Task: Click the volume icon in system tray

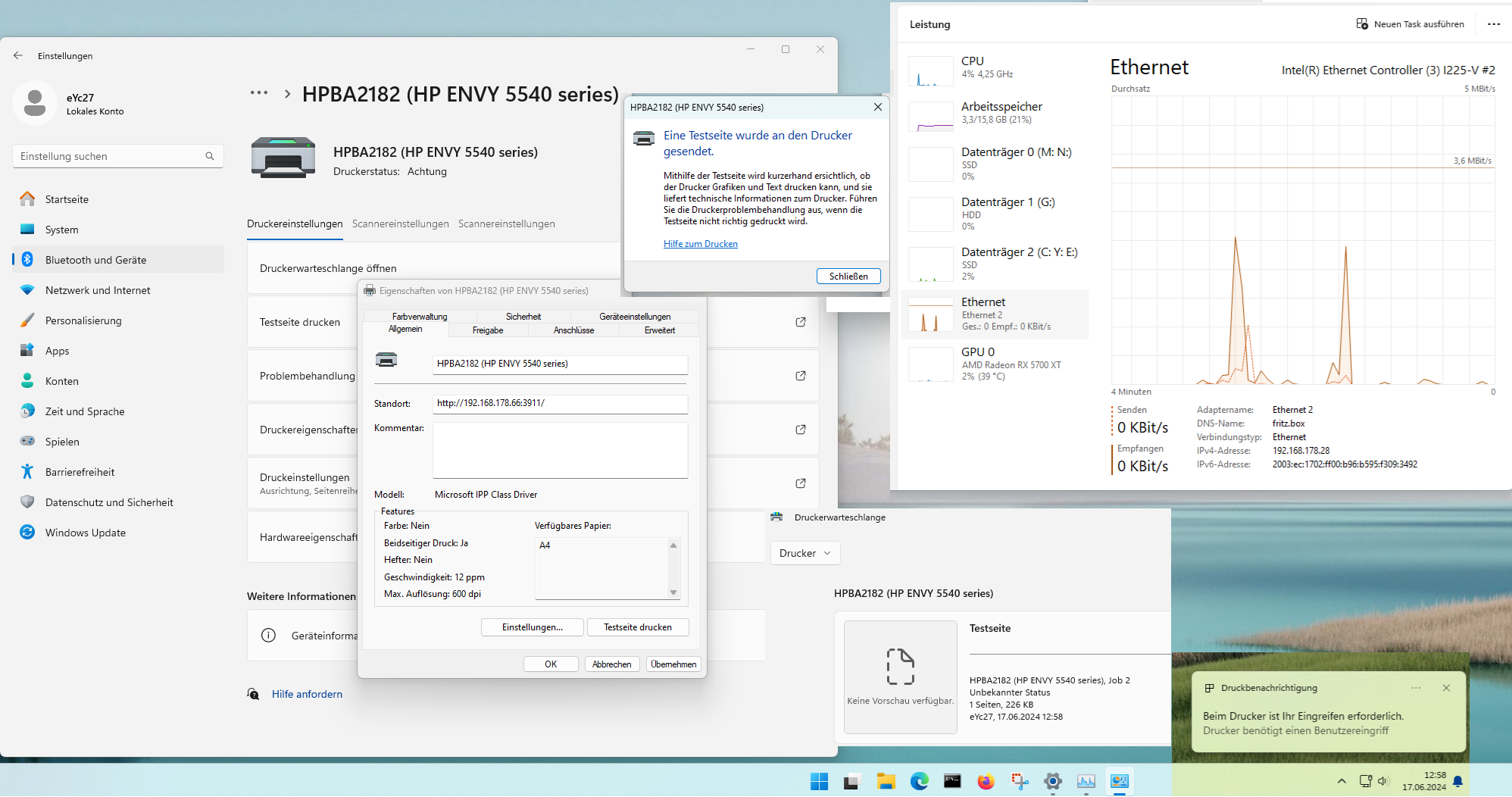Action: point(1383,781)
